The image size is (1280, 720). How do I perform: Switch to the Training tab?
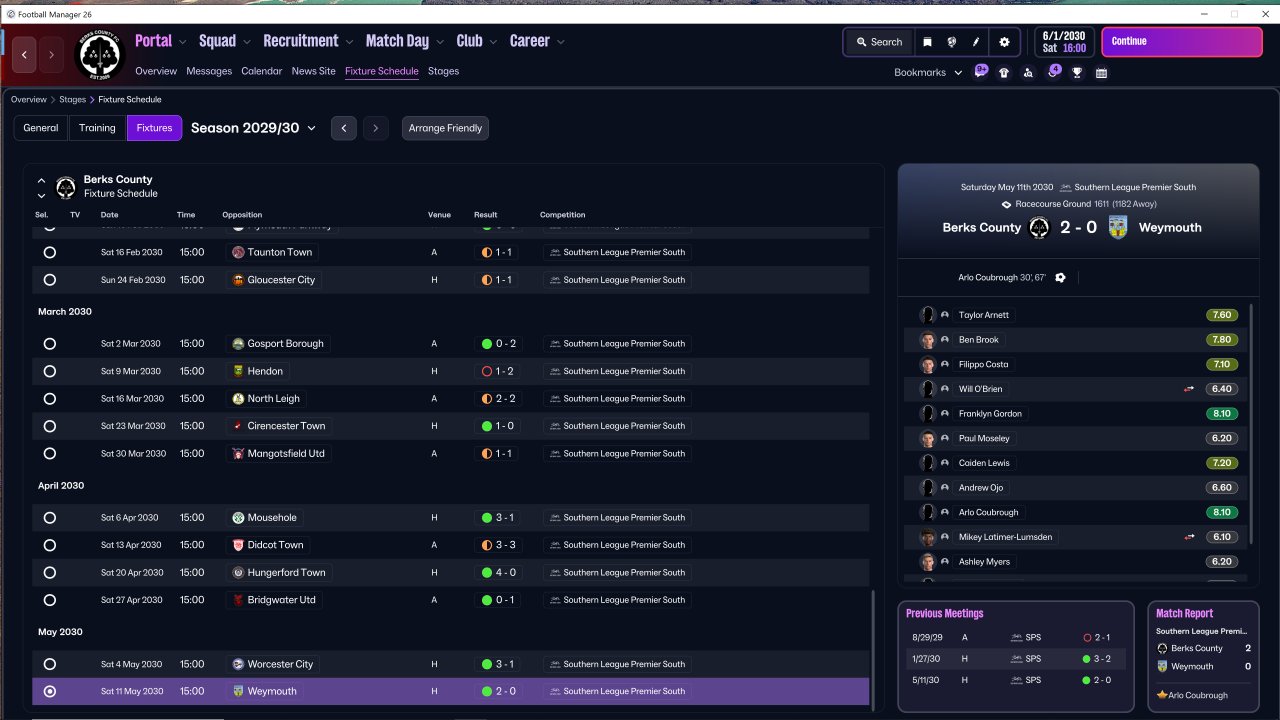tap(98, 128)
